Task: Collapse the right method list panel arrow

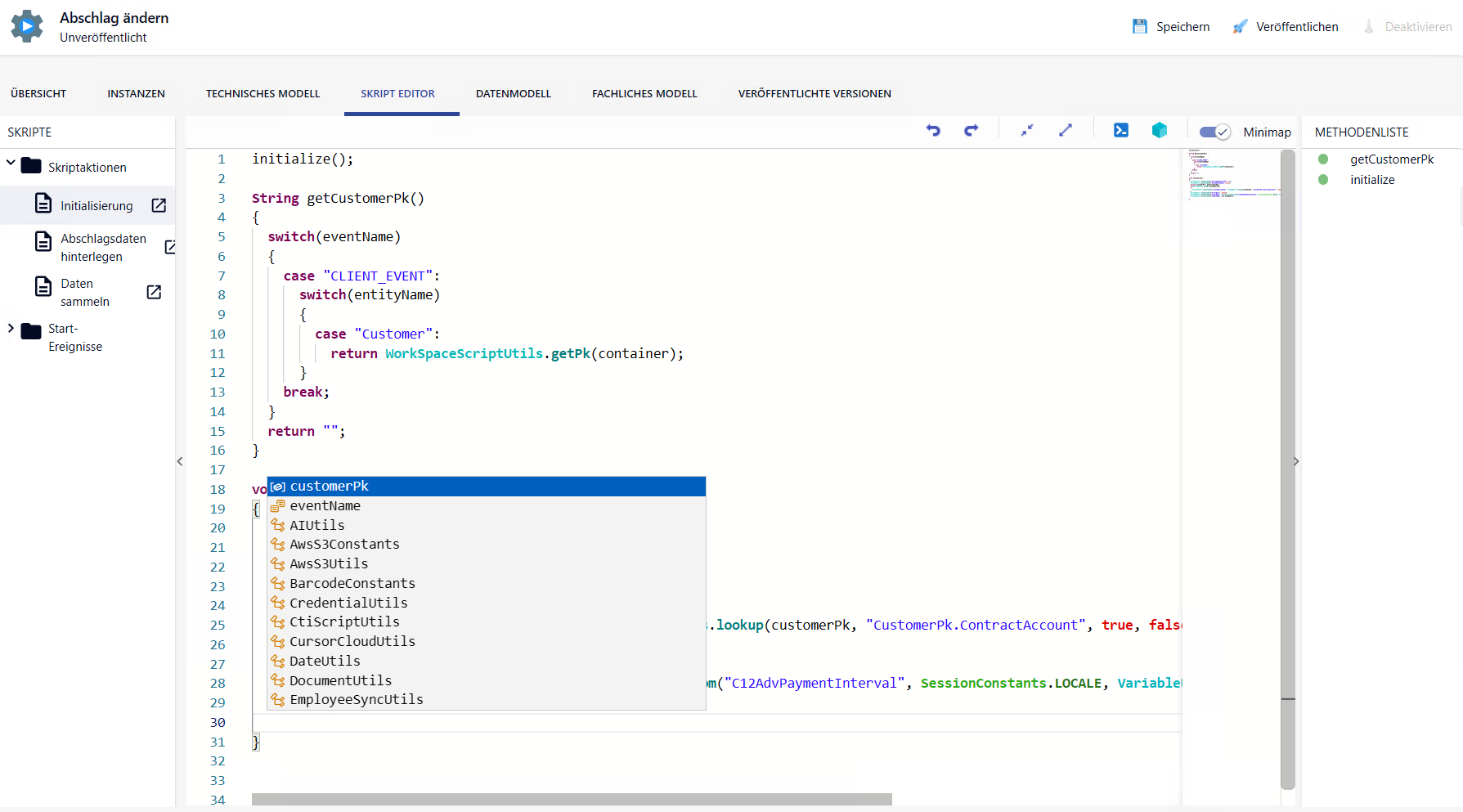Action: point(1296,461)
